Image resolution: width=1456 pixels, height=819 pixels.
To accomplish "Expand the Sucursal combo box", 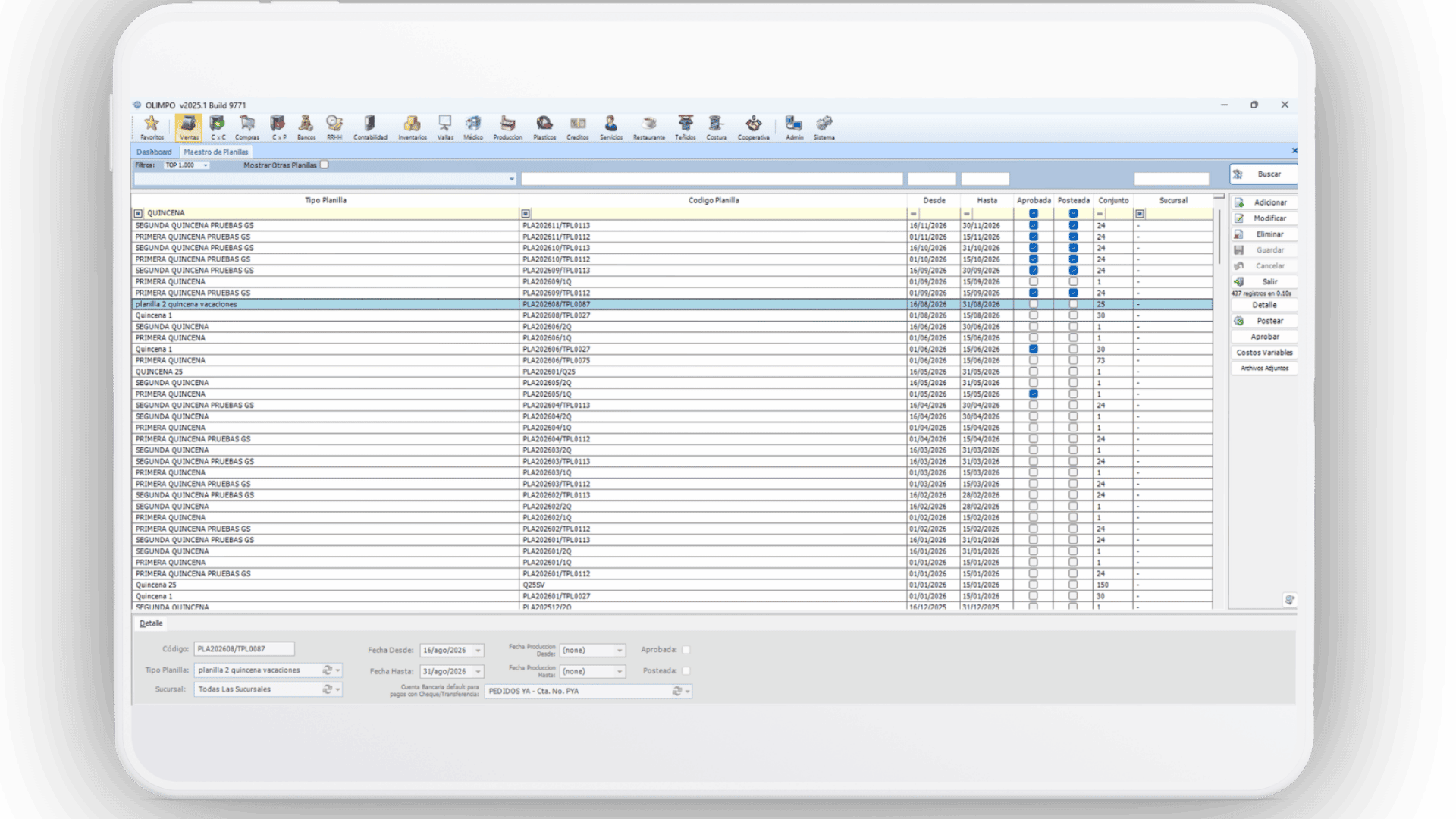I will [x=338, y=689].
